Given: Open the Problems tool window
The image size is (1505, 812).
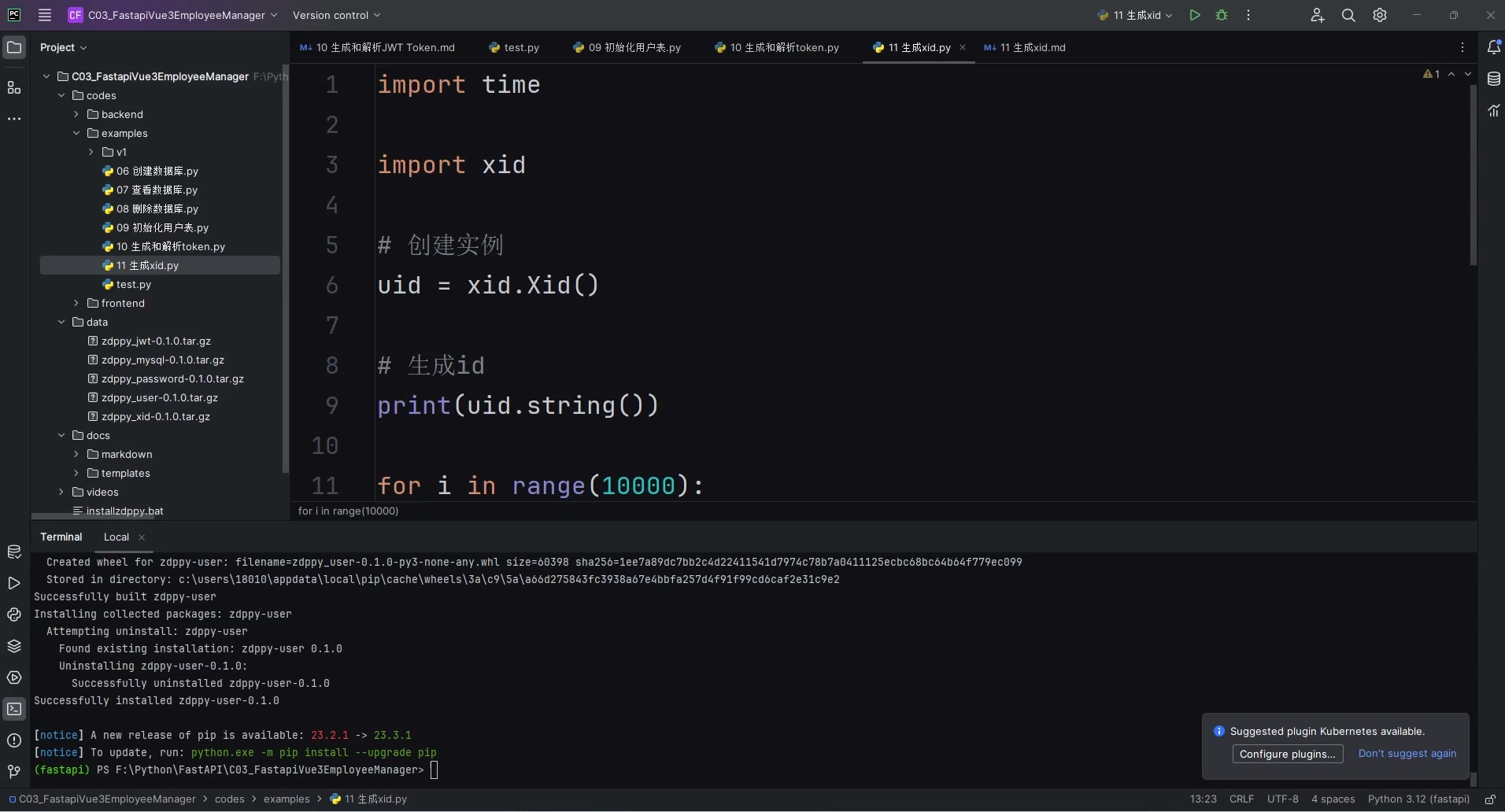Looking at the screenshot, I should [x=14, y=740].
